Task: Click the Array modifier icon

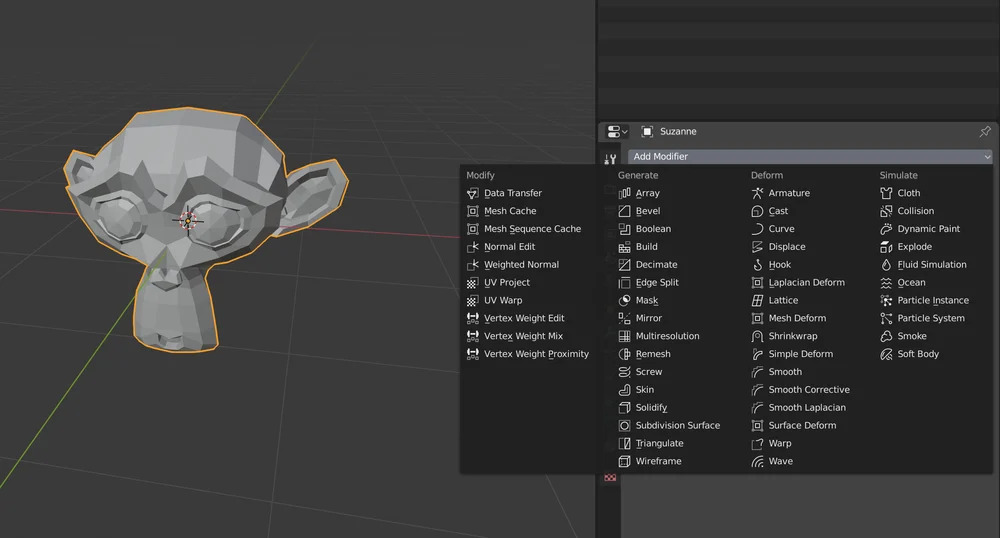Action: coord(625,193)
